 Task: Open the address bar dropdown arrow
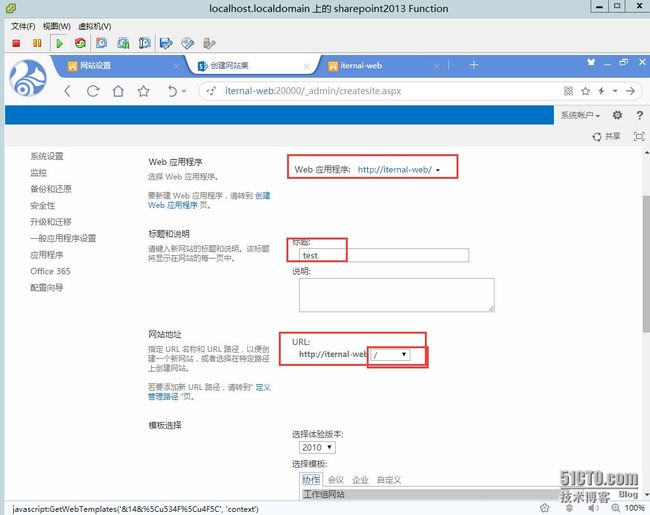[x=615, y=91]
